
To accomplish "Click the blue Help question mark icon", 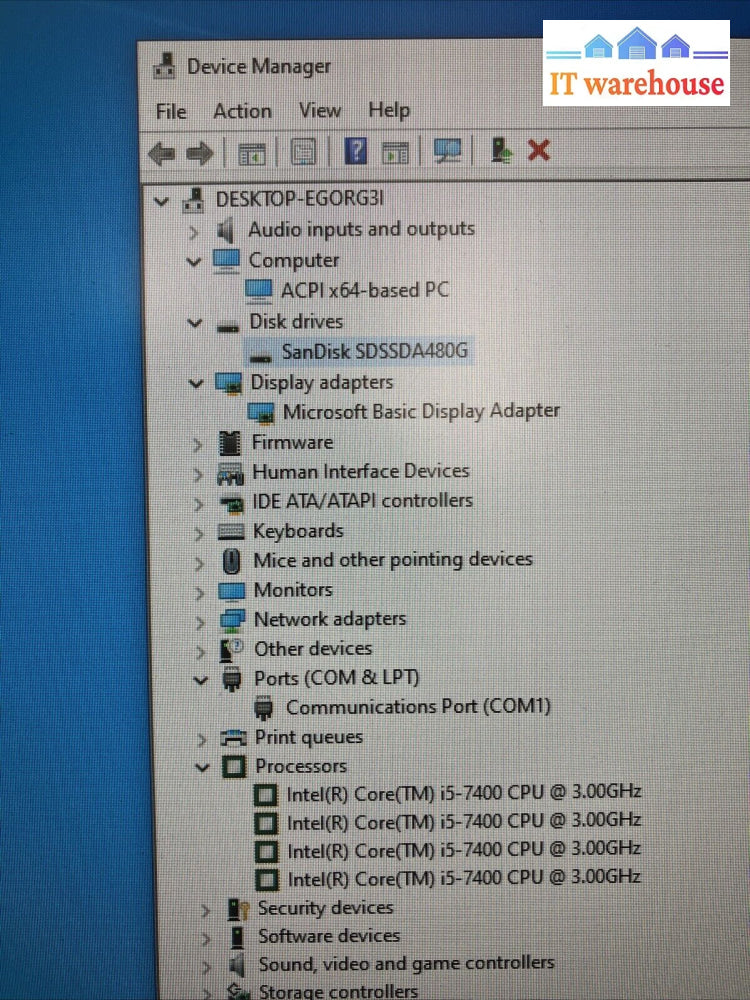I will click(x=356, y=151).
